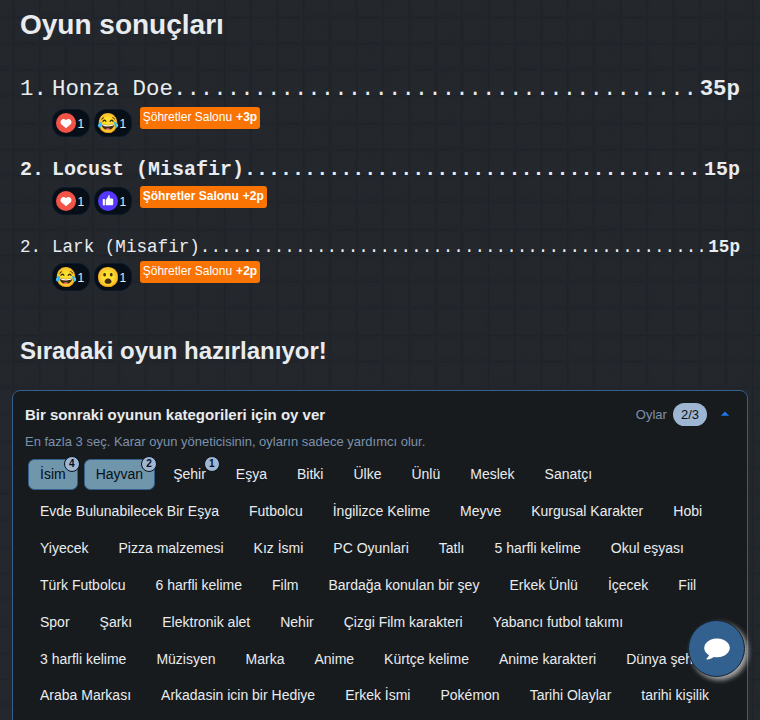Screen dimensions: 760x720
Task: Select the Hobi category
Action: 687,511
